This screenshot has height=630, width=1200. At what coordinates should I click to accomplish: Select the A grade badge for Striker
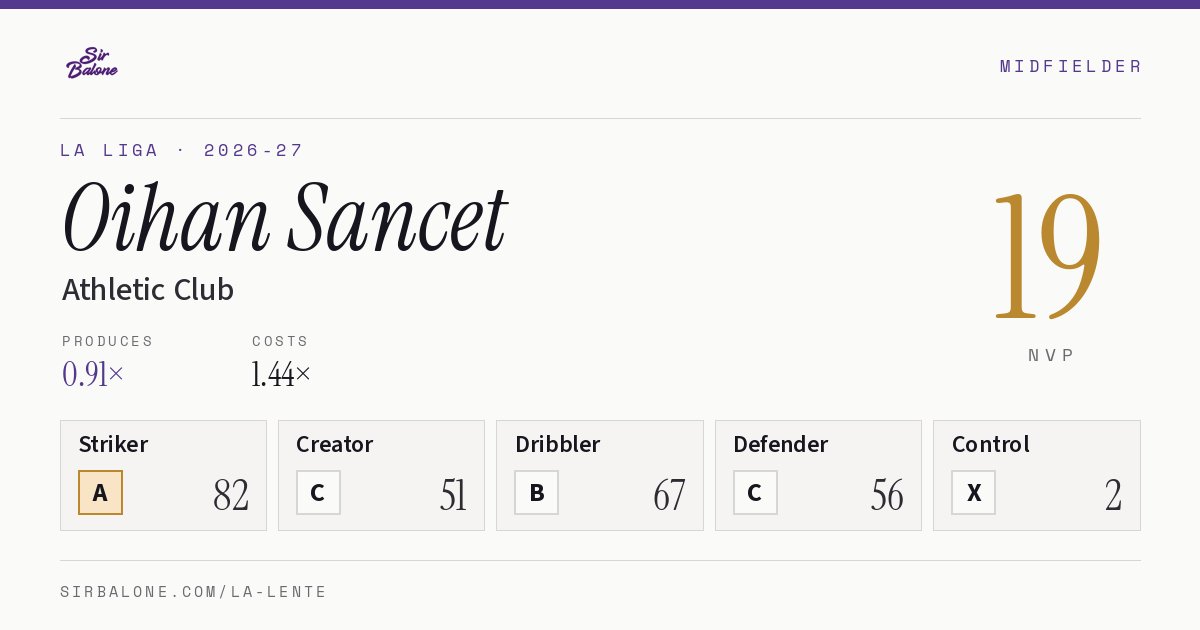[x=100, y=493]
